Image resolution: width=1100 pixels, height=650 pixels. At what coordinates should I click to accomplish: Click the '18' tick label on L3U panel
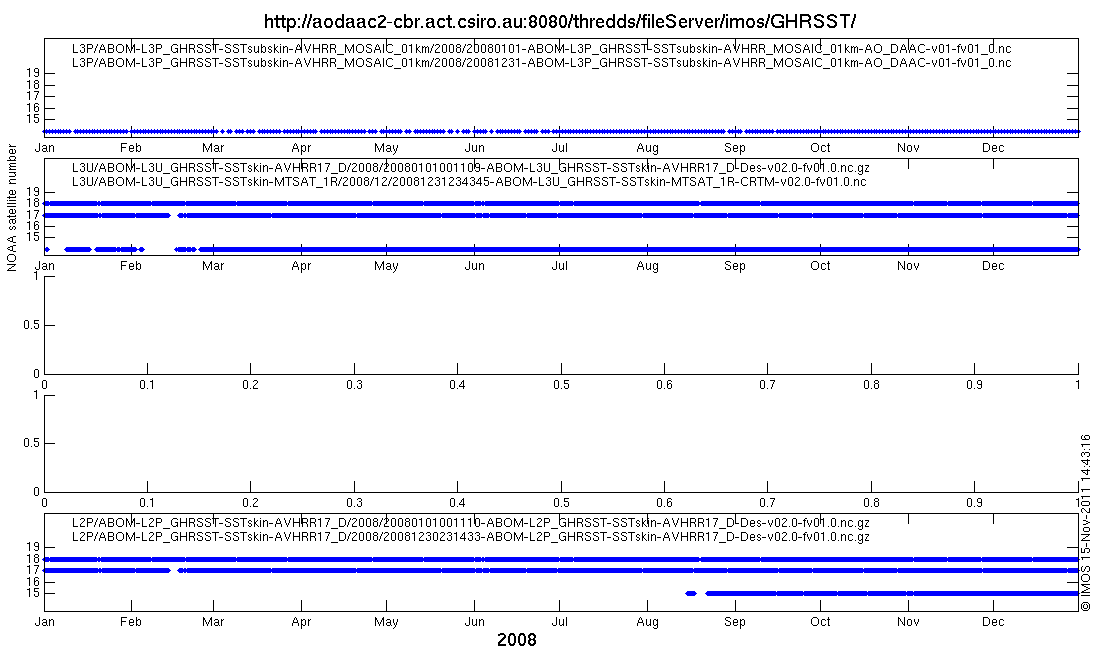[x=32, y=203]
